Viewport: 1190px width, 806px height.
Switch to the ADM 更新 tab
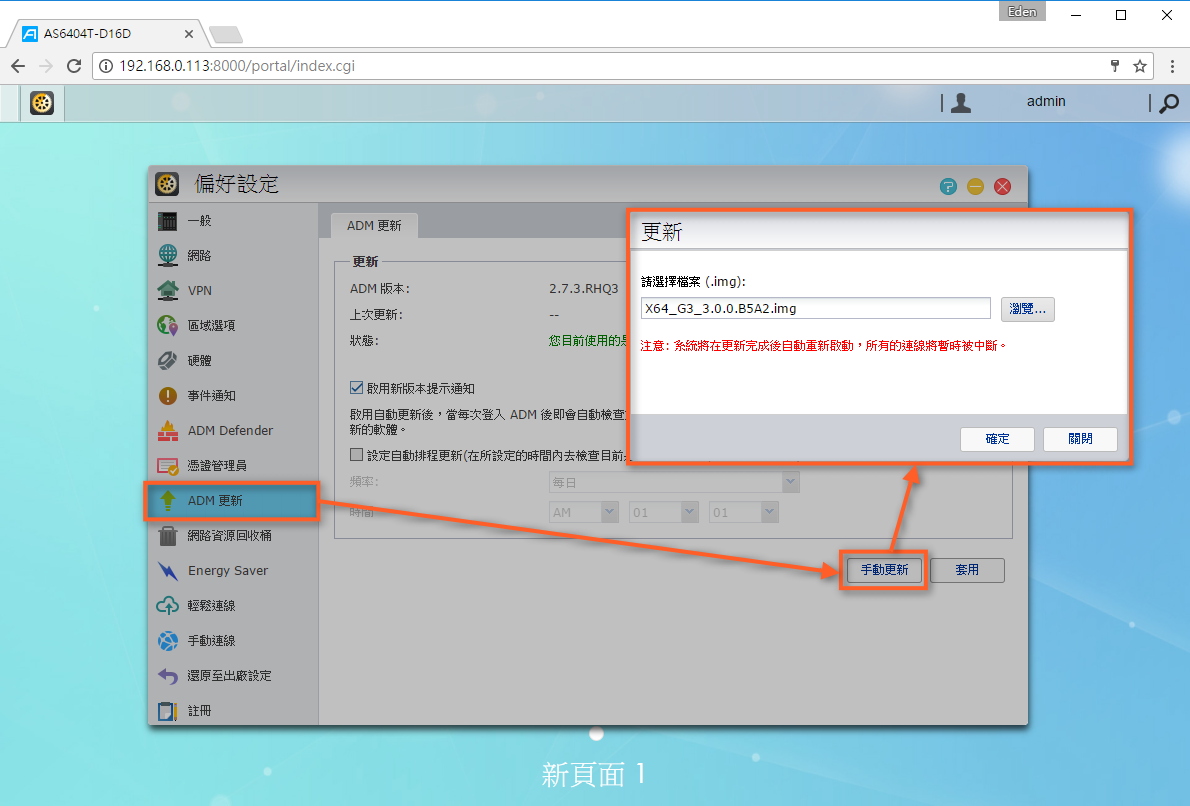374,225
